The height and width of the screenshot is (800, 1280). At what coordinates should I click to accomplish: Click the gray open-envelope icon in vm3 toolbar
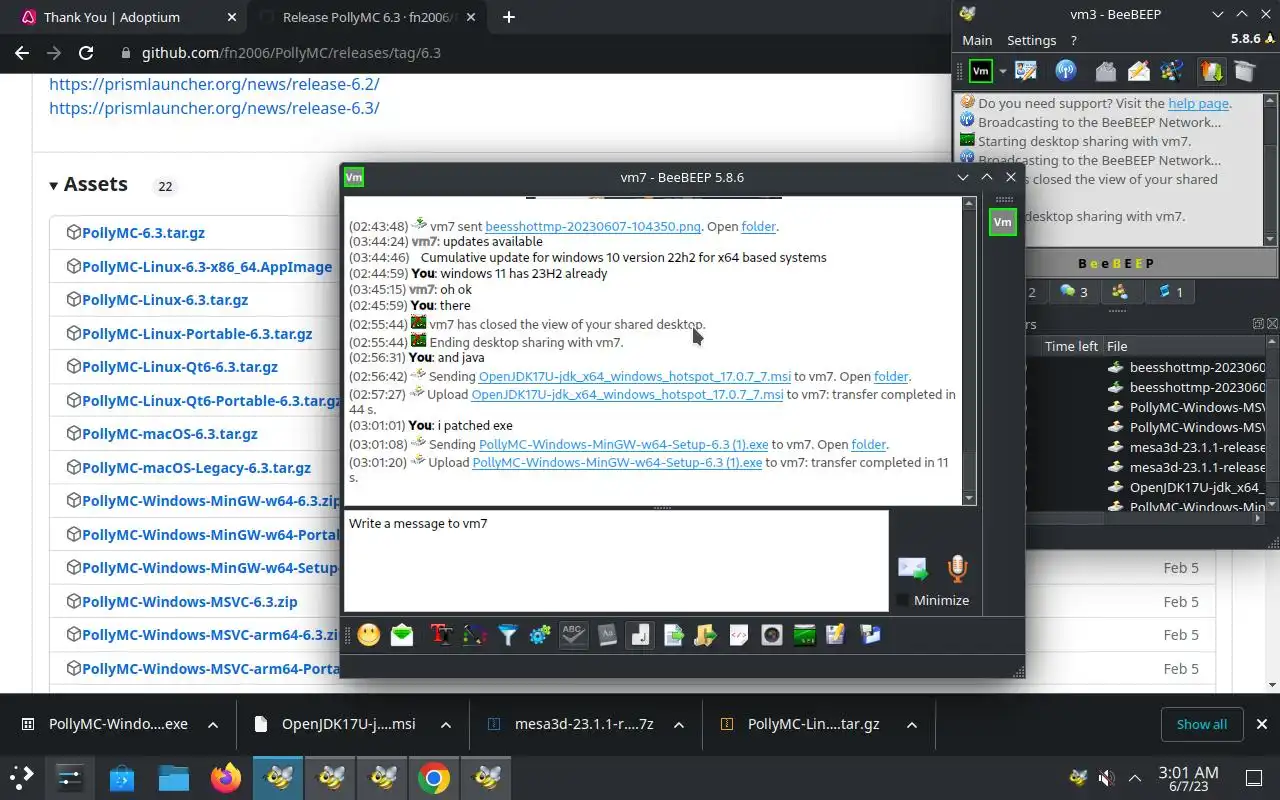tap(1105, 71)
